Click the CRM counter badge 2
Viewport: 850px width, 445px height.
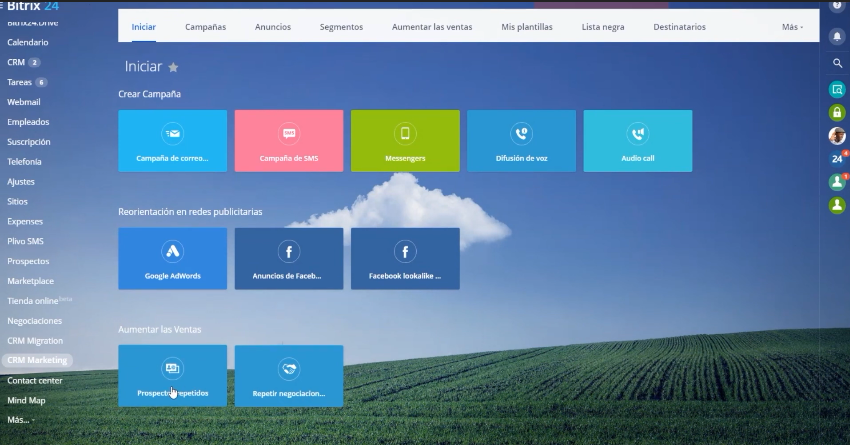34,62
